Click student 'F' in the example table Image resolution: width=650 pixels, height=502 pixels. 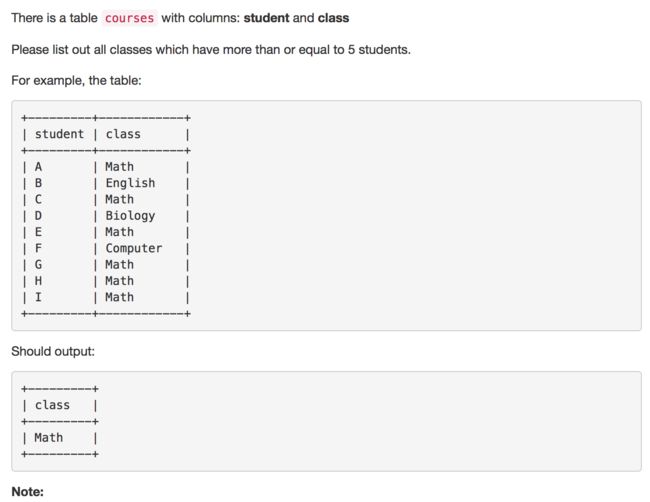(x=38, y=248)
